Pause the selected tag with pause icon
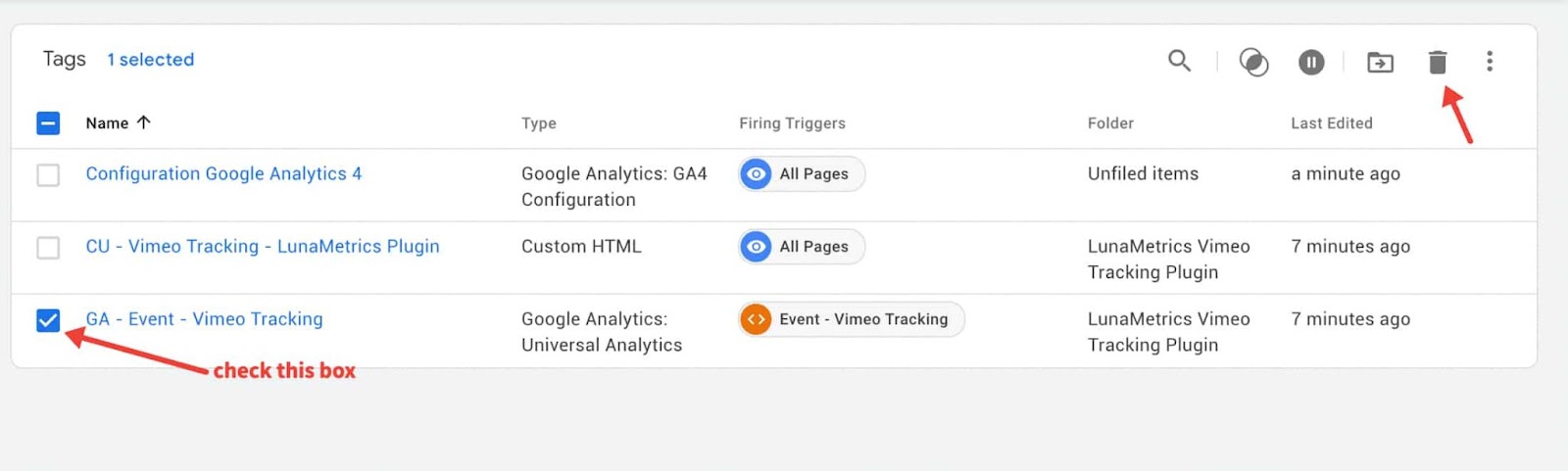Image resolution: width=1568 pixels, height=471 pixels. coord(1311,62)
